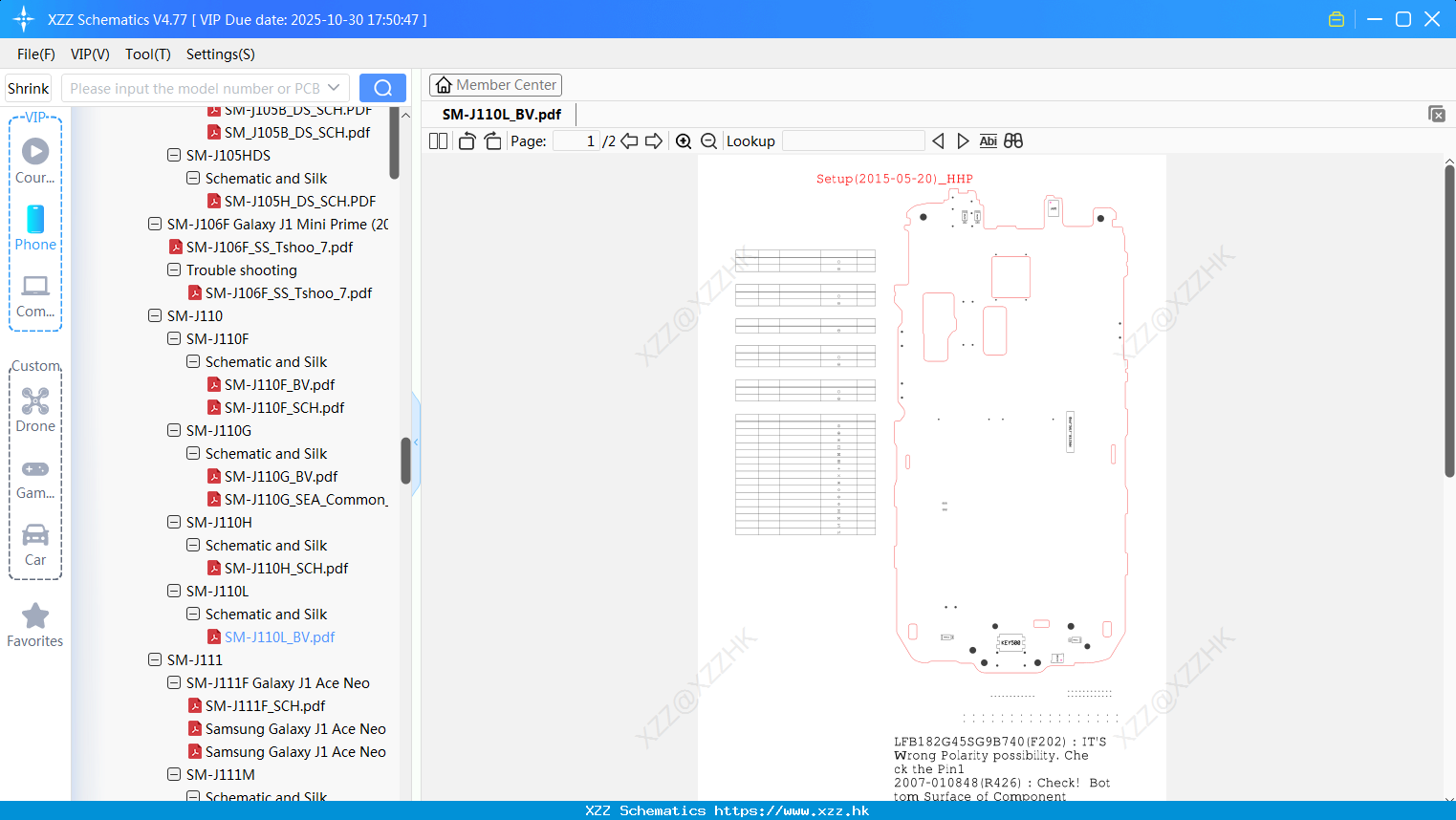Screen dimensions: 1456x820
Task: Open the SM-J110F_BV.pdf file
Action: point(279,384)
